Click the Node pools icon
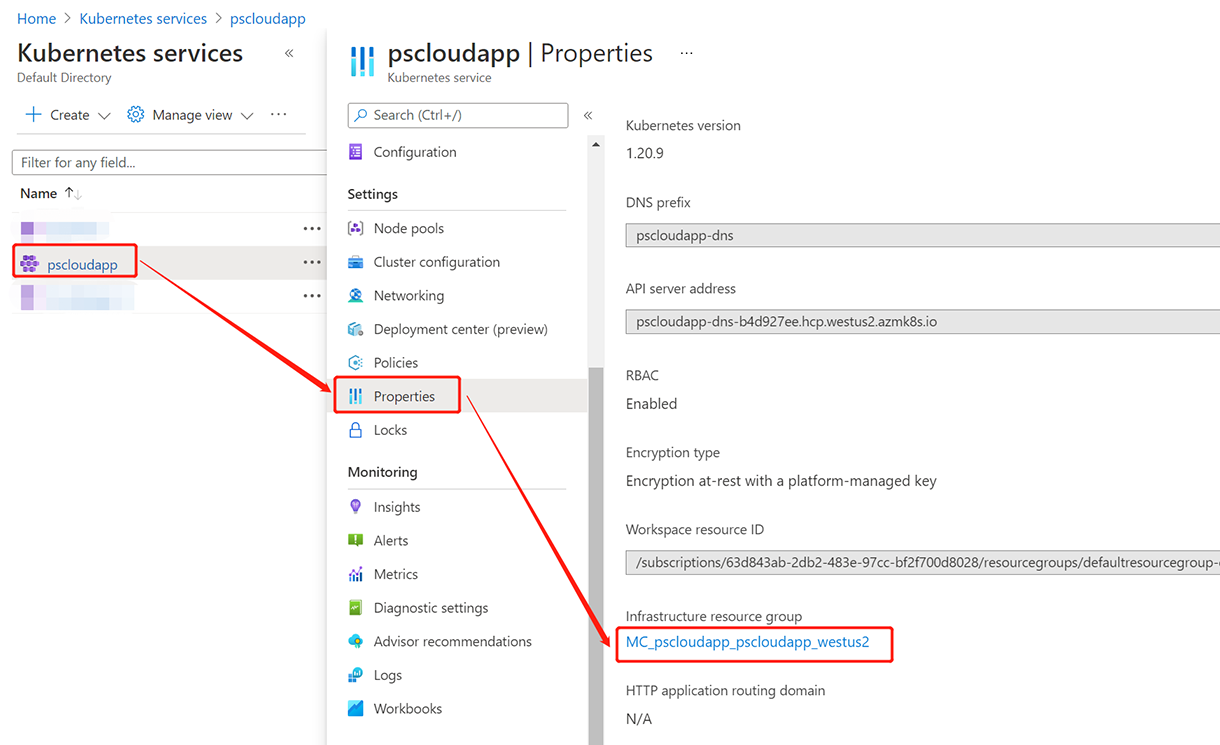This screenshot has width=1220, height=745. (x=355, y=228)
